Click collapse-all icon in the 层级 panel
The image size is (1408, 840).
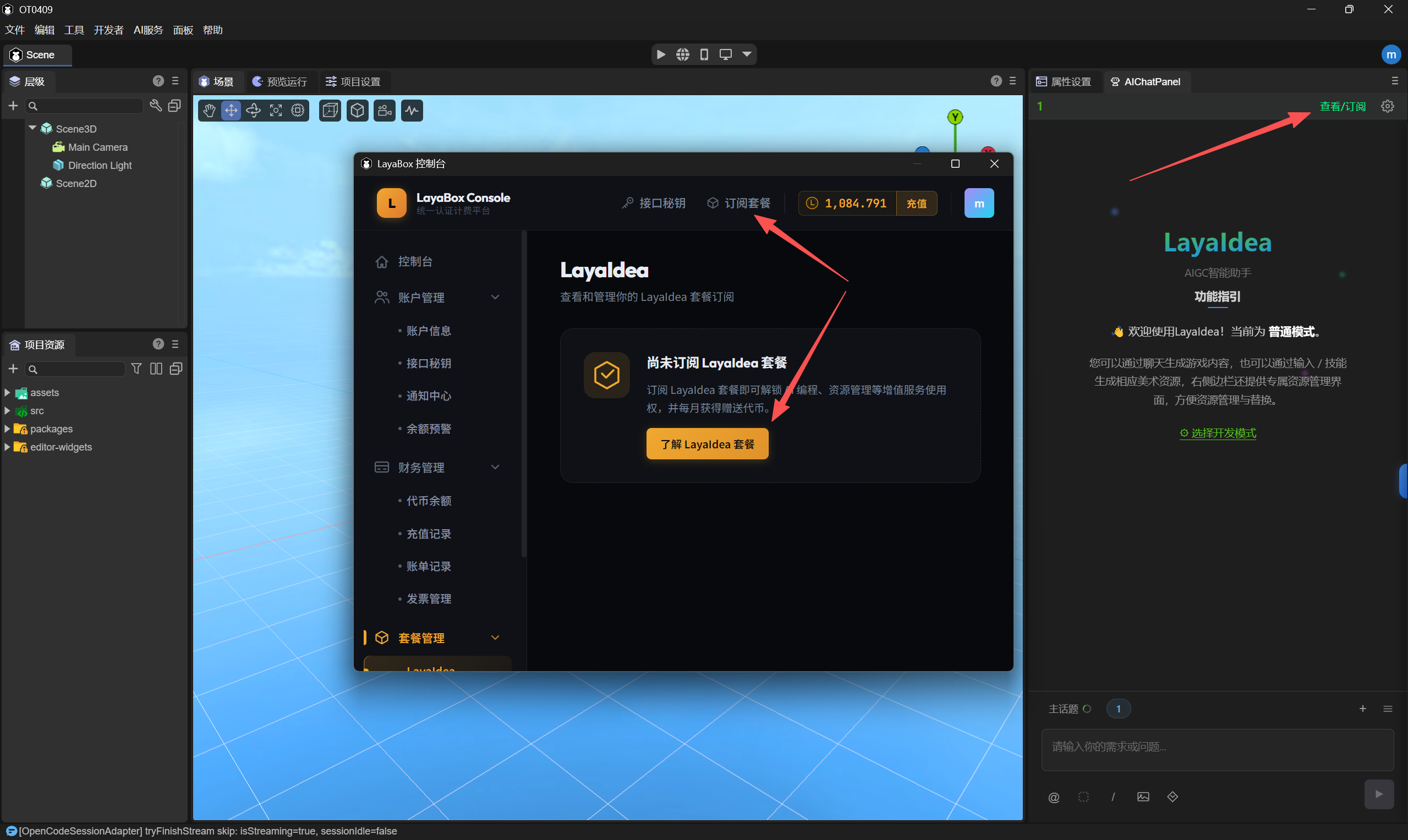coord(174,105)
